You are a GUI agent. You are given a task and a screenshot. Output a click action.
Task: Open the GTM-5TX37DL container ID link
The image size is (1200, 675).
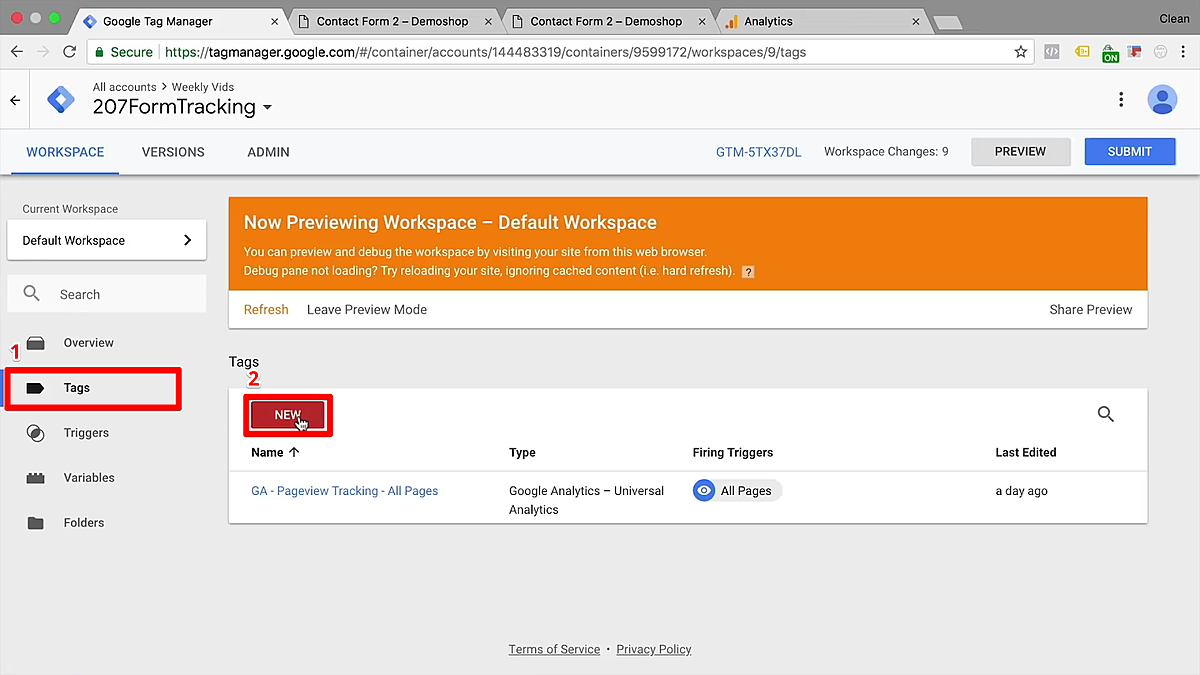point(759,152)
